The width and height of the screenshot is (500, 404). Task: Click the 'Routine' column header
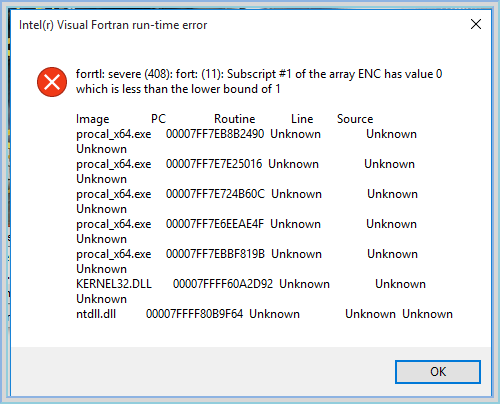coord(234,119)
